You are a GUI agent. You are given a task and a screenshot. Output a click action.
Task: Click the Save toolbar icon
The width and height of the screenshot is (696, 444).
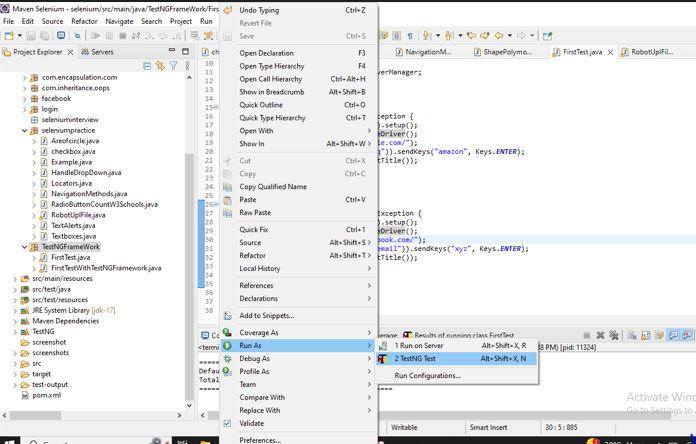(x=31, y=36)
